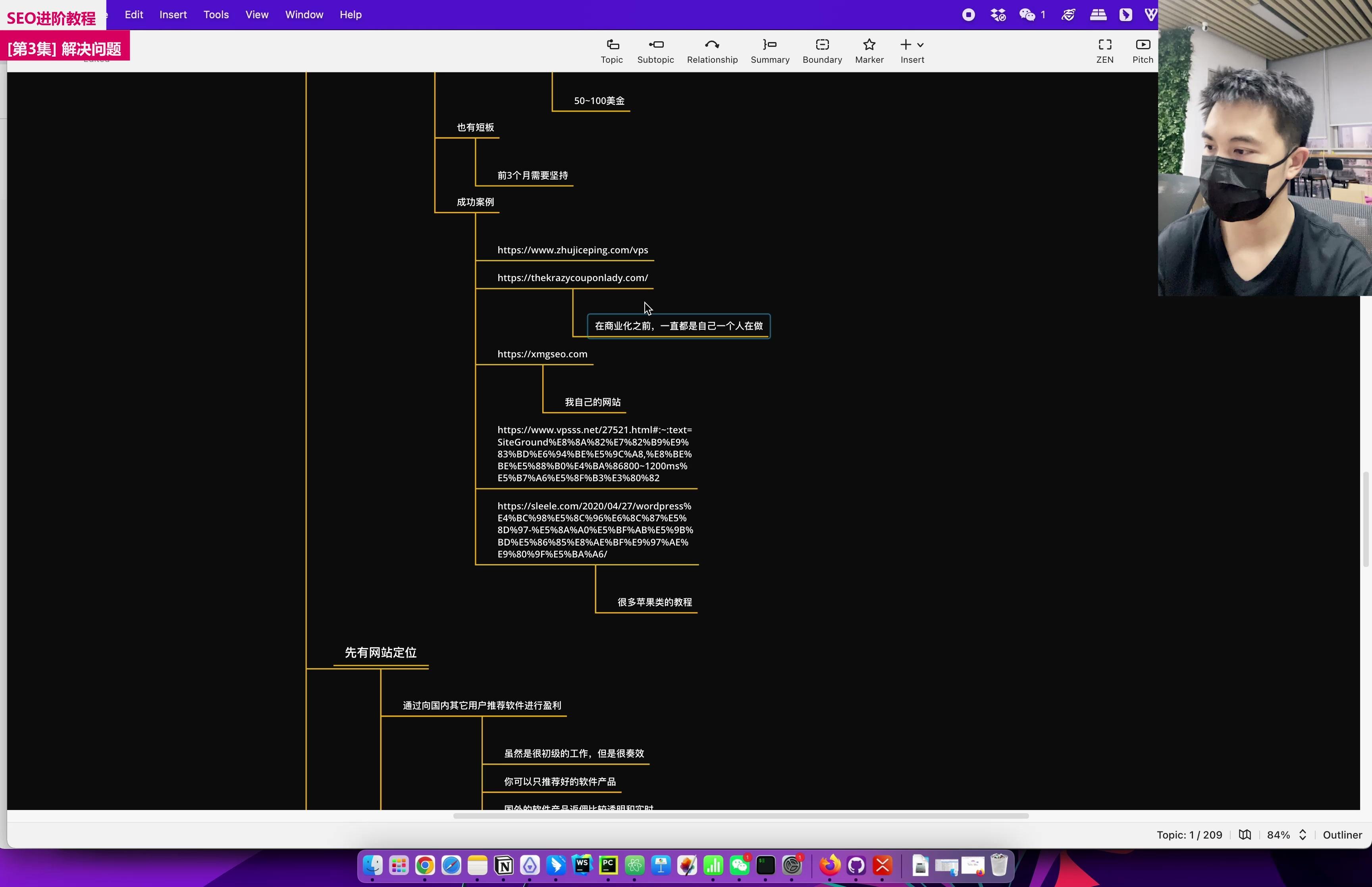Add a Summary to the topic
The height and width of the screenshot is (887, 1372).
770,51
